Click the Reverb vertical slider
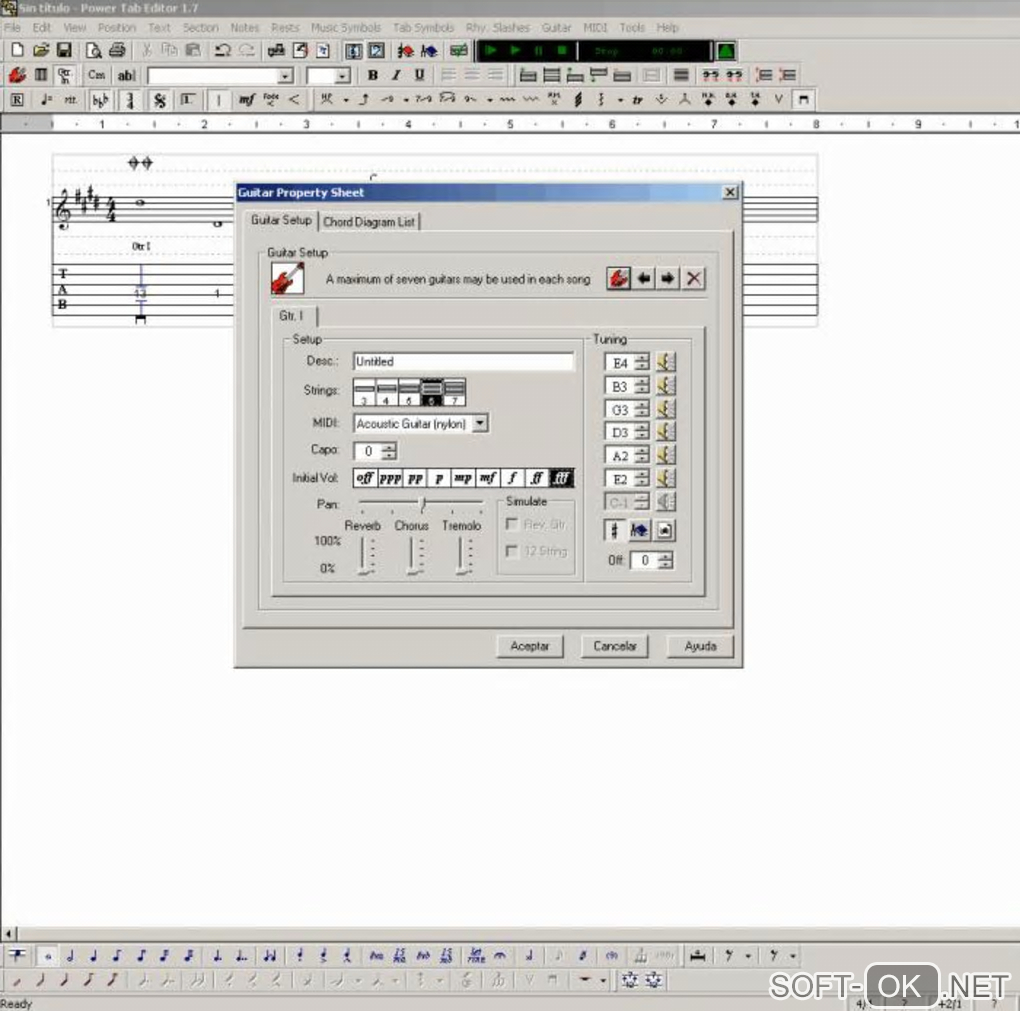This screenshot has width=1020, height=1011. tap(365, 556)
